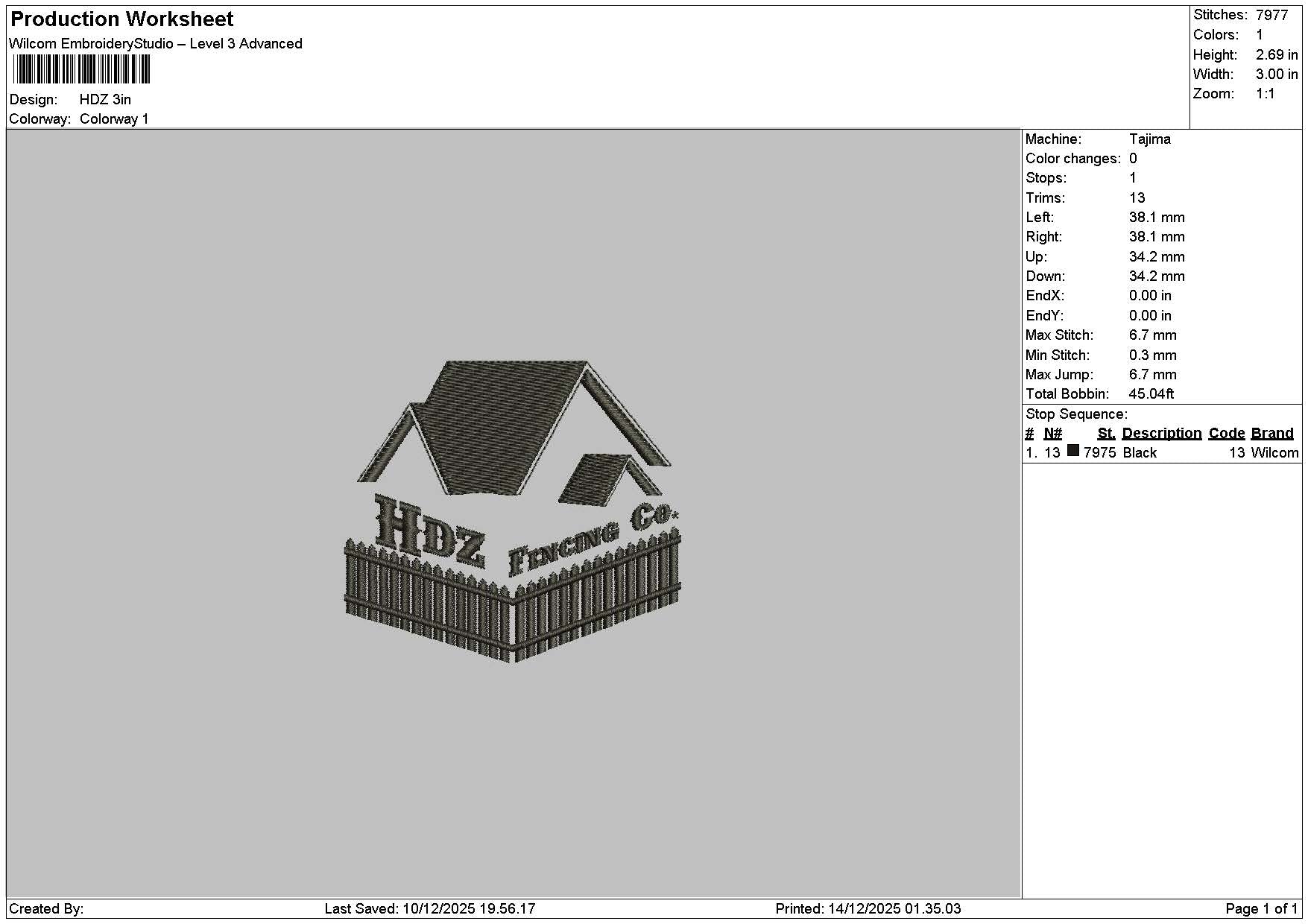Viewport: 1308px width, 924px height.
Task: Click the Page 1 of 1 label
Action: pos(1261,909)
